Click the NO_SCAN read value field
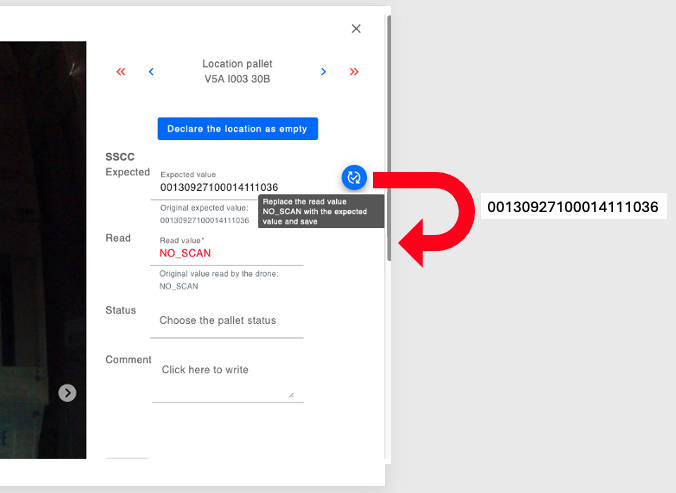The image size is (676, 493). [230, 253]
